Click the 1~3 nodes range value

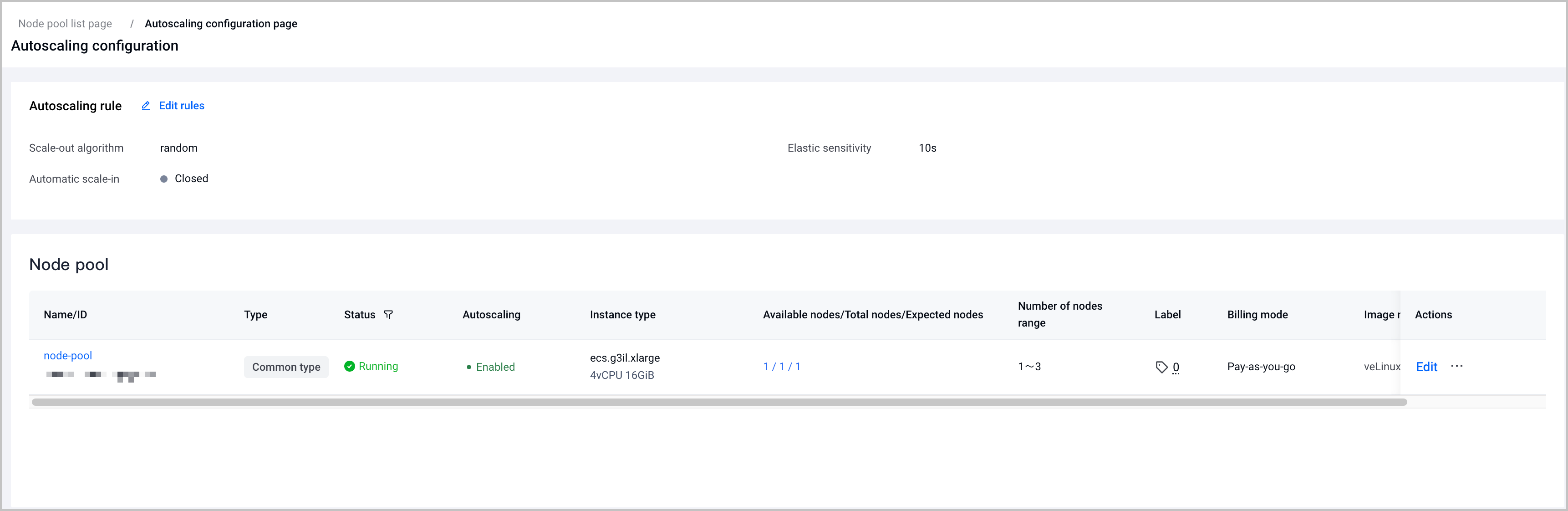[1029, 367]
